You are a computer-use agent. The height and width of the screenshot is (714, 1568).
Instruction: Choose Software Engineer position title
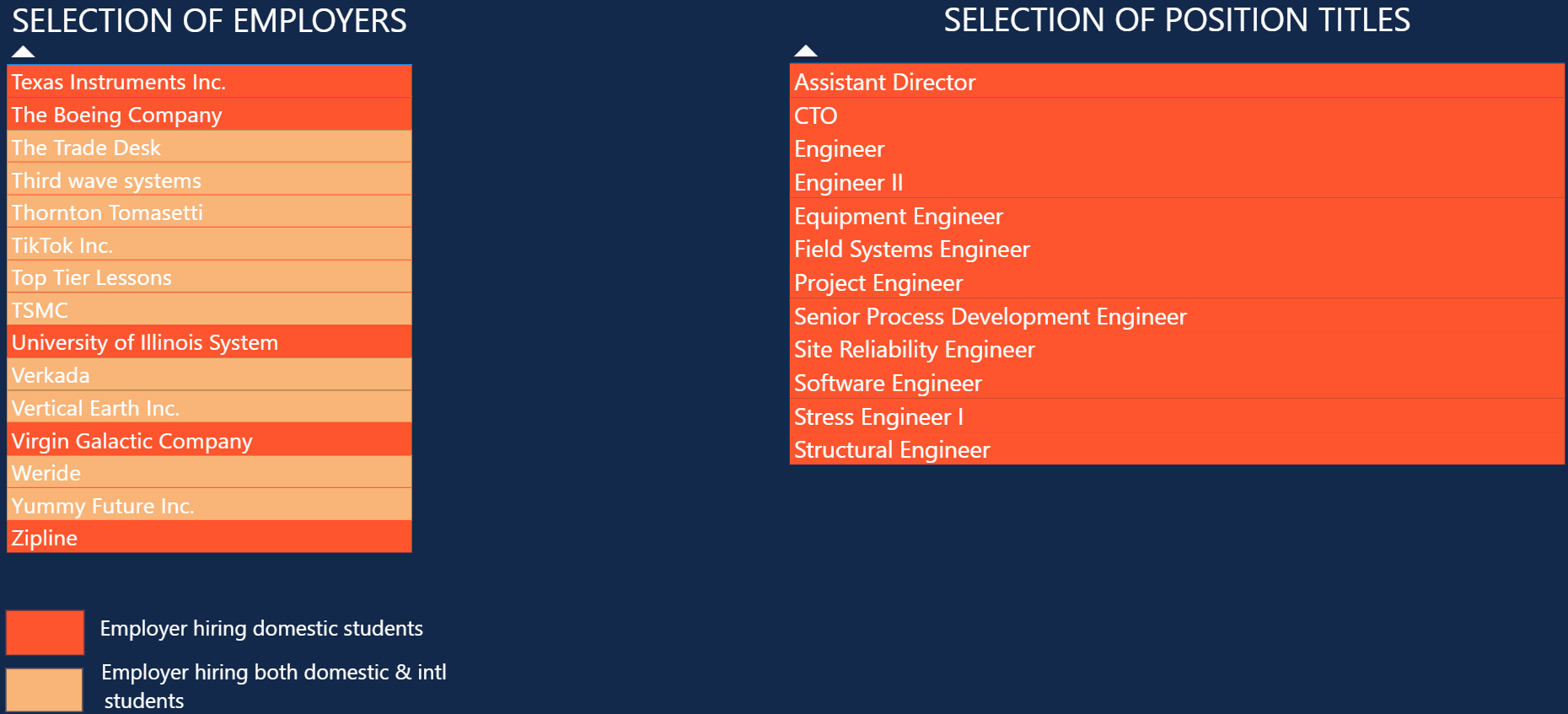click(1177, 383)
